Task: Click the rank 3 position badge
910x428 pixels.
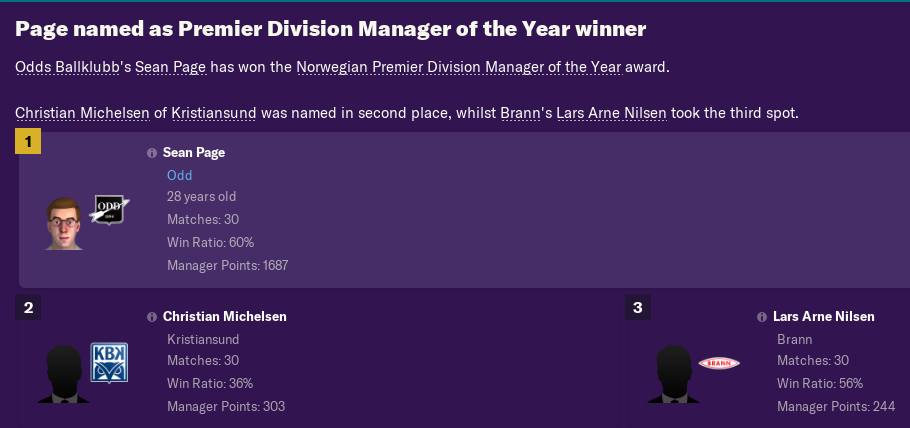Action: (x=638, y=307)
